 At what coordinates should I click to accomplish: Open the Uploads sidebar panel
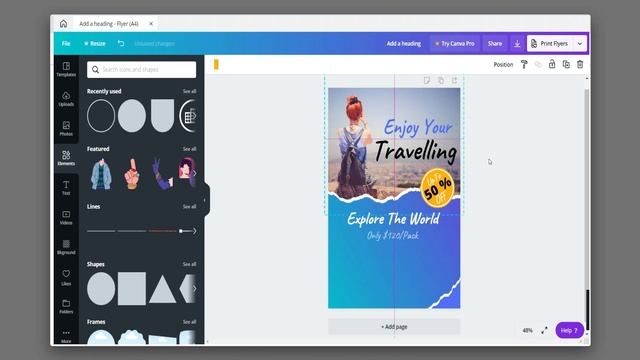(x=66, y=99)
